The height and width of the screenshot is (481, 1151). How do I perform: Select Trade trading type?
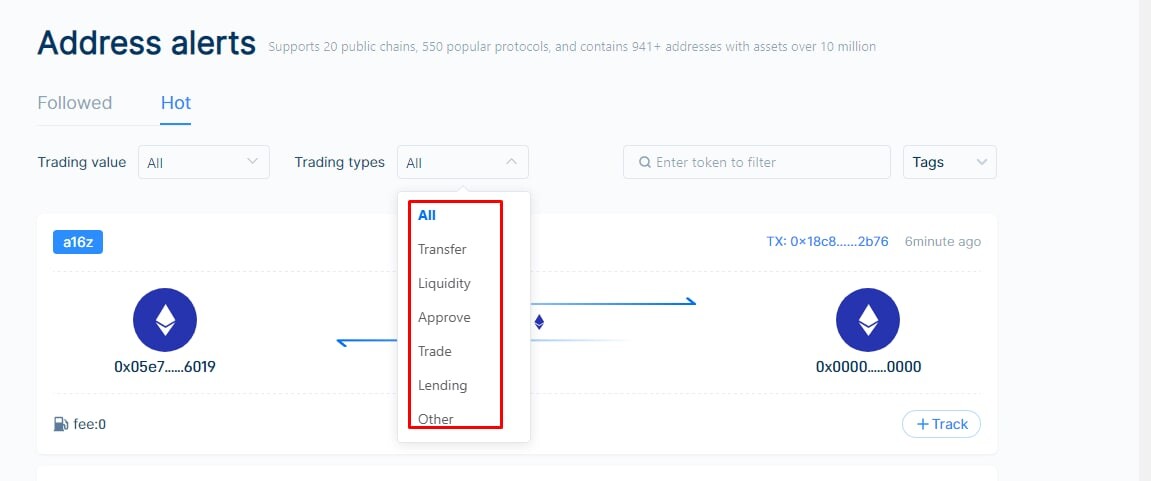point(435,351)
